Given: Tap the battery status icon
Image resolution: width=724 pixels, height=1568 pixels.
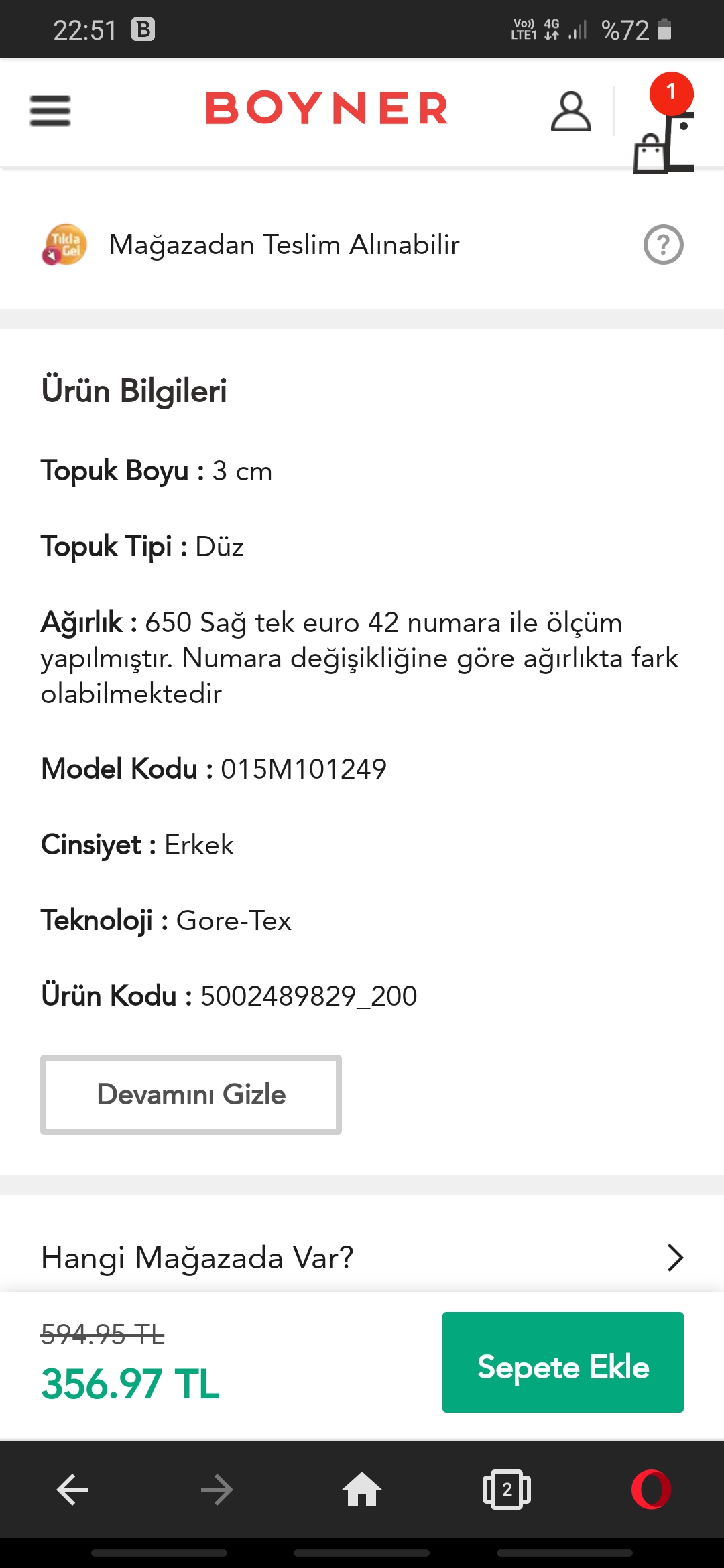Looking at the screenshot, I should 664,29.
